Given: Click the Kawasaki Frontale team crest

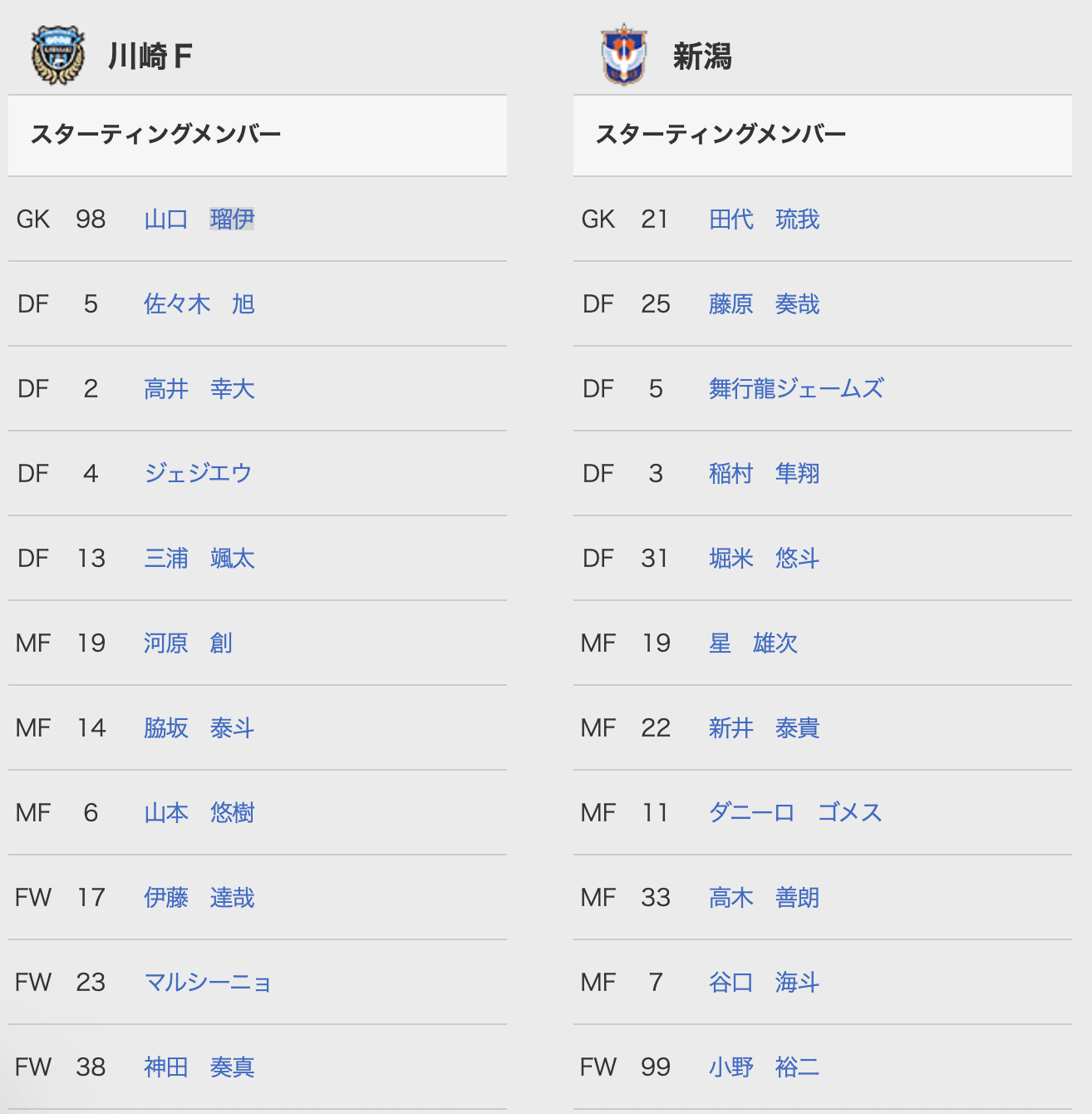Looking at the screenshot, I should point(58,56).
